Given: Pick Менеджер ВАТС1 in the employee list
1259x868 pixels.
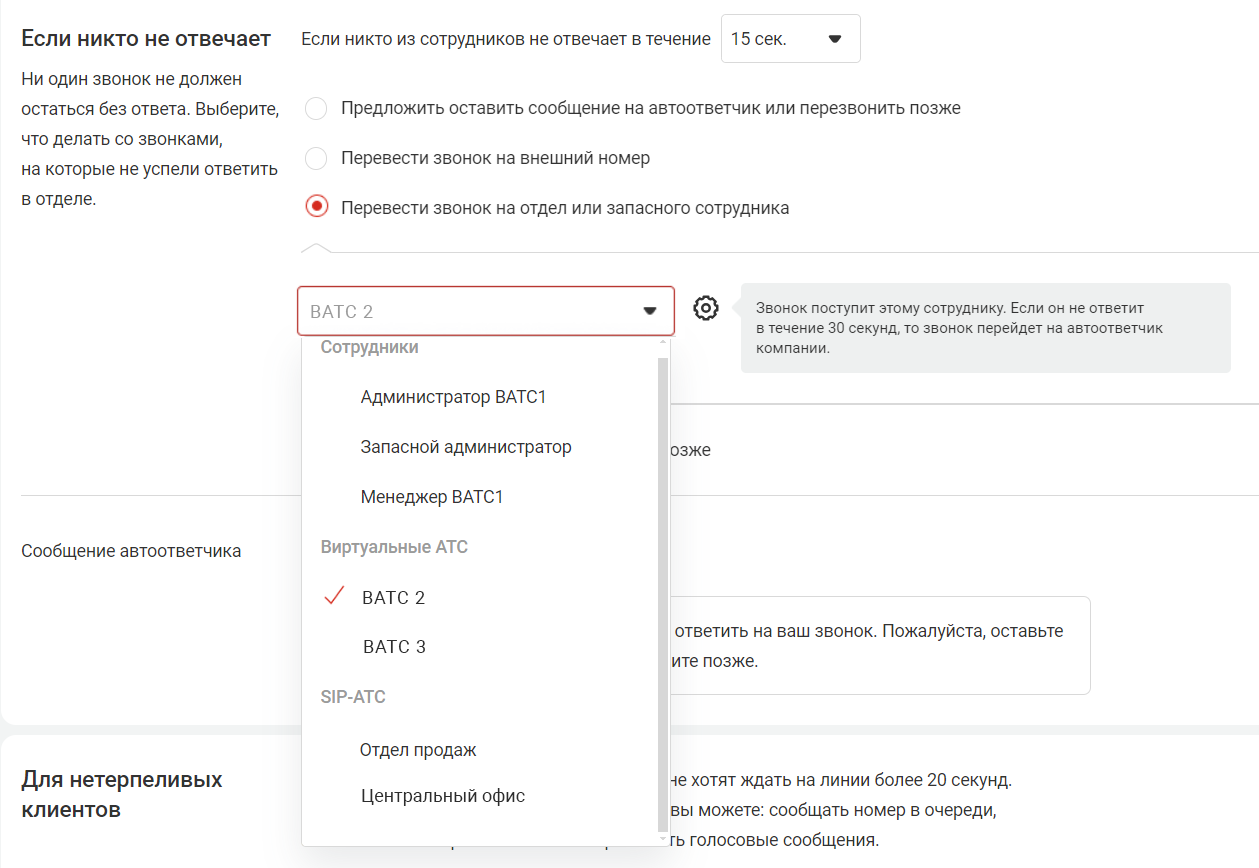Looking at the screenshot, I should click(432, 497).
